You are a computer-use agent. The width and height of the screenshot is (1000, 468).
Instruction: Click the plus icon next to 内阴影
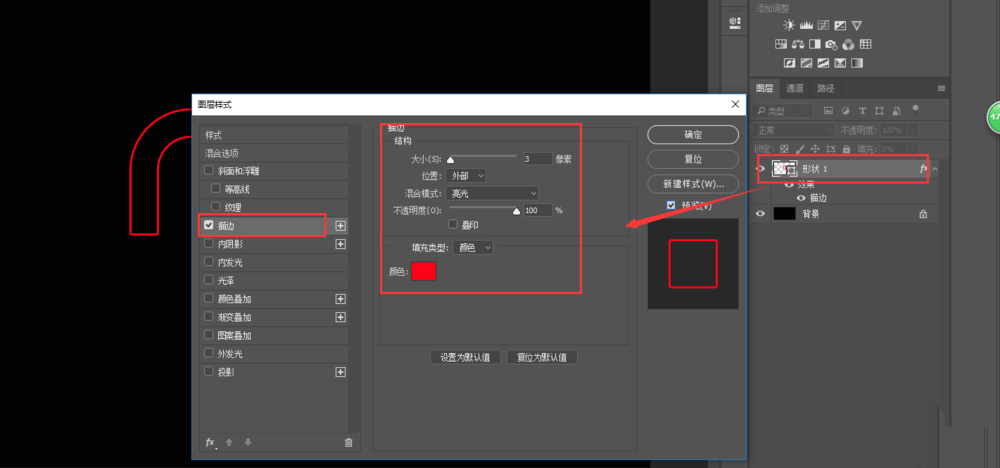click(341, 244)
